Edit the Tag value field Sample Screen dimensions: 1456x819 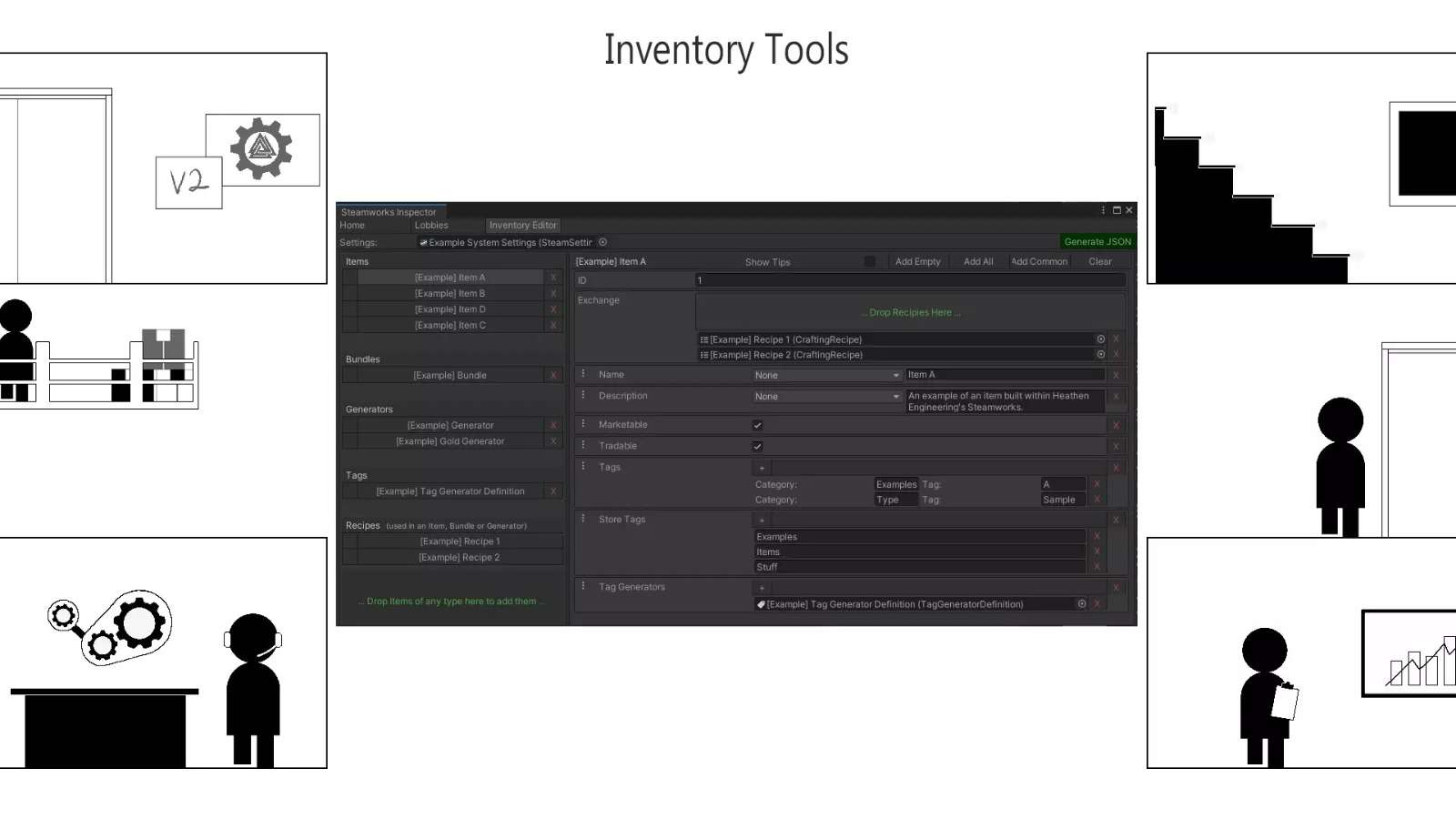click(x=1063, y=500)
